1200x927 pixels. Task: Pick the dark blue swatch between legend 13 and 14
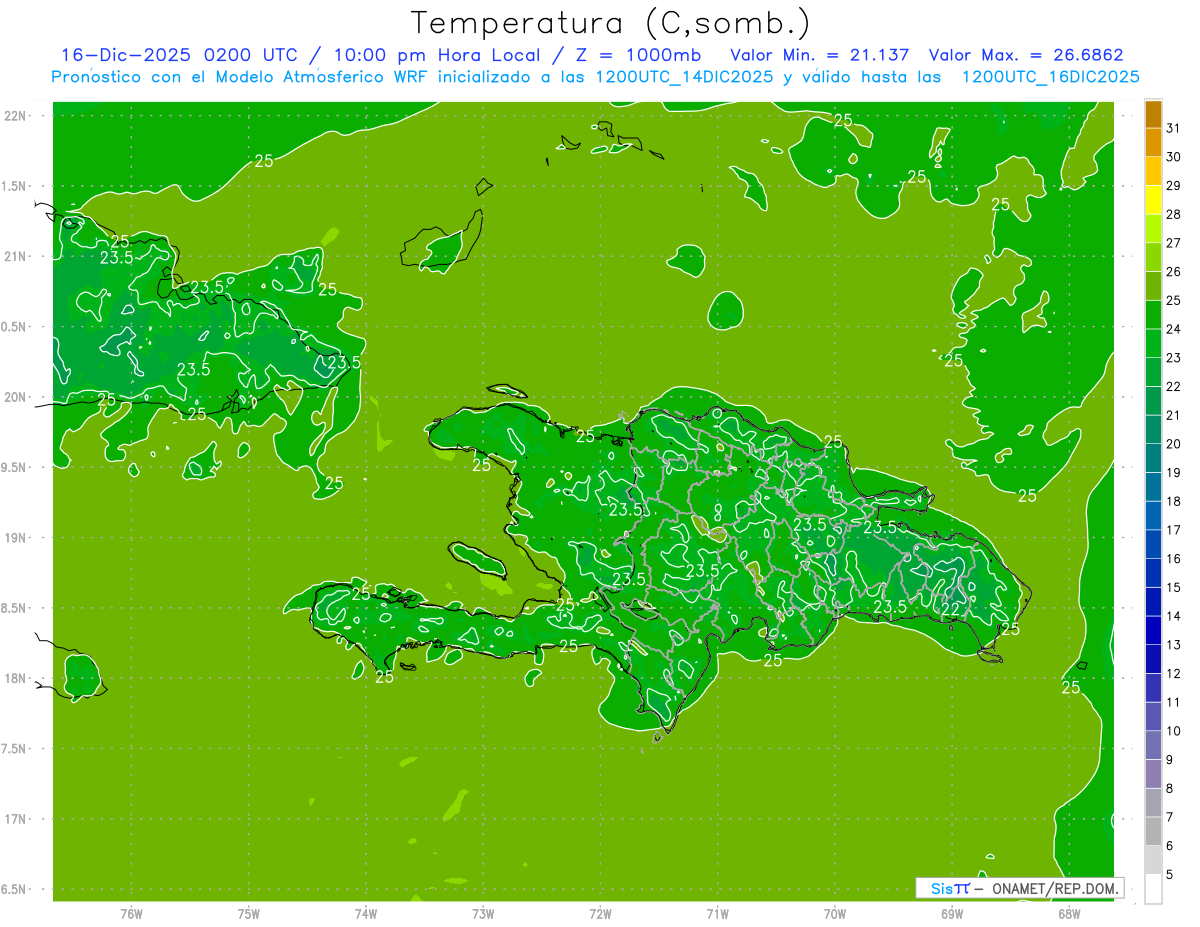[1153, 631]
